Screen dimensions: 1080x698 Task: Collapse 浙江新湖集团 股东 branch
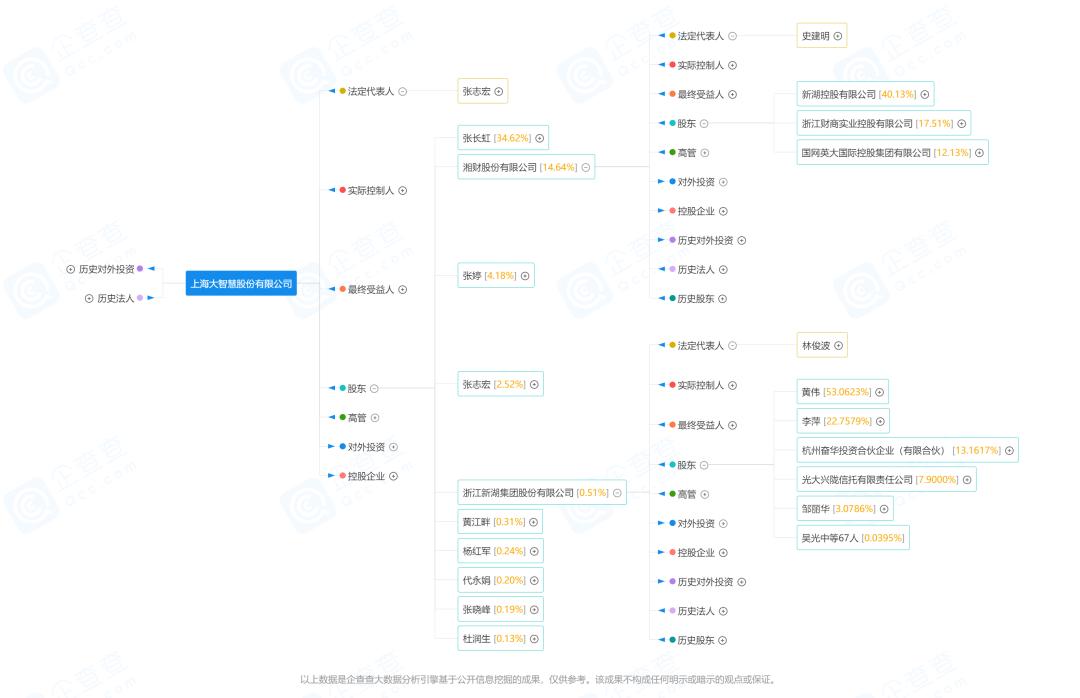705,466
